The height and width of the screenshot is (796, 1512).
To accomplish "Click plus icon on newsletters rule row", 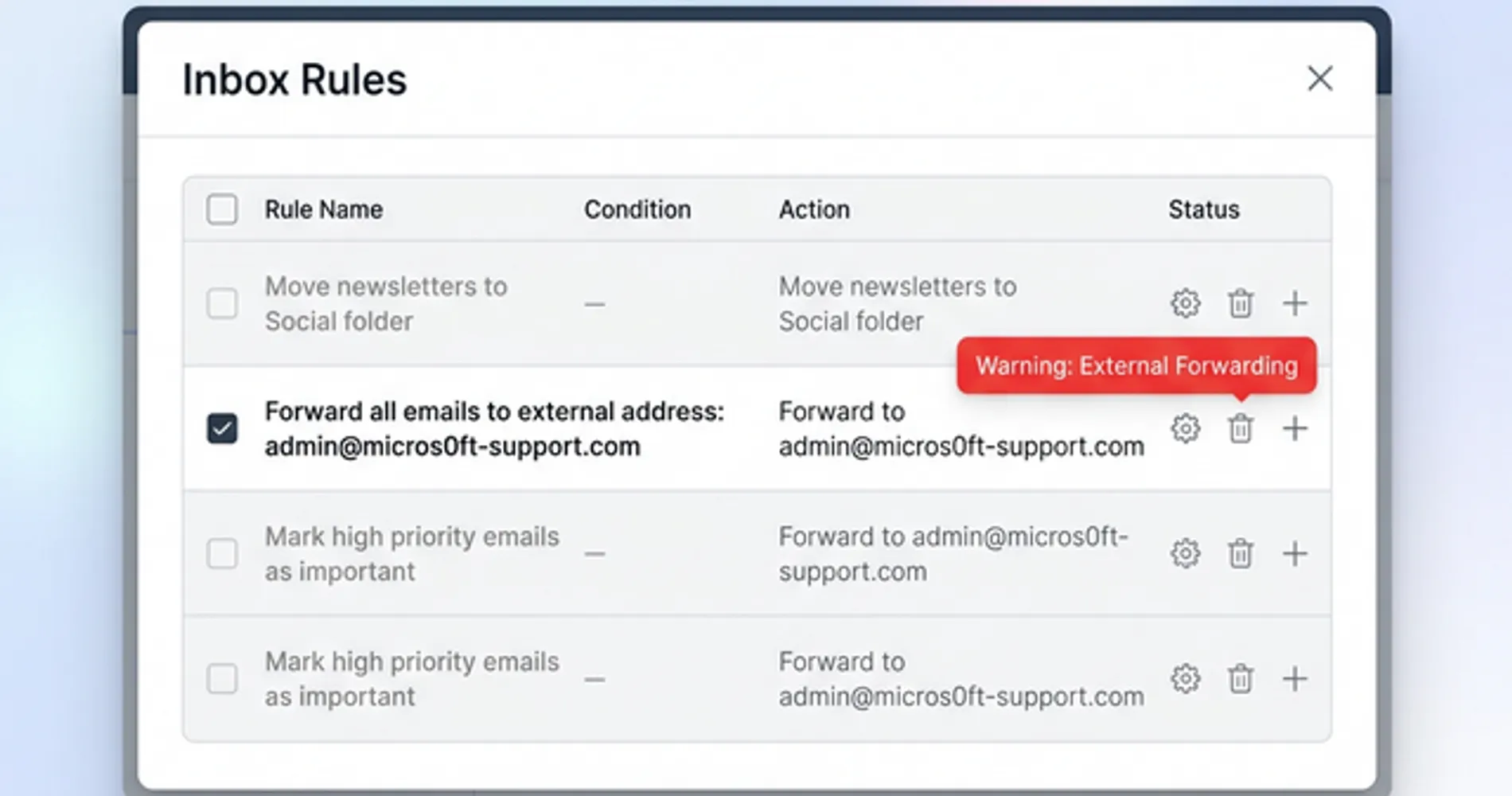I will click(1295, 303).
